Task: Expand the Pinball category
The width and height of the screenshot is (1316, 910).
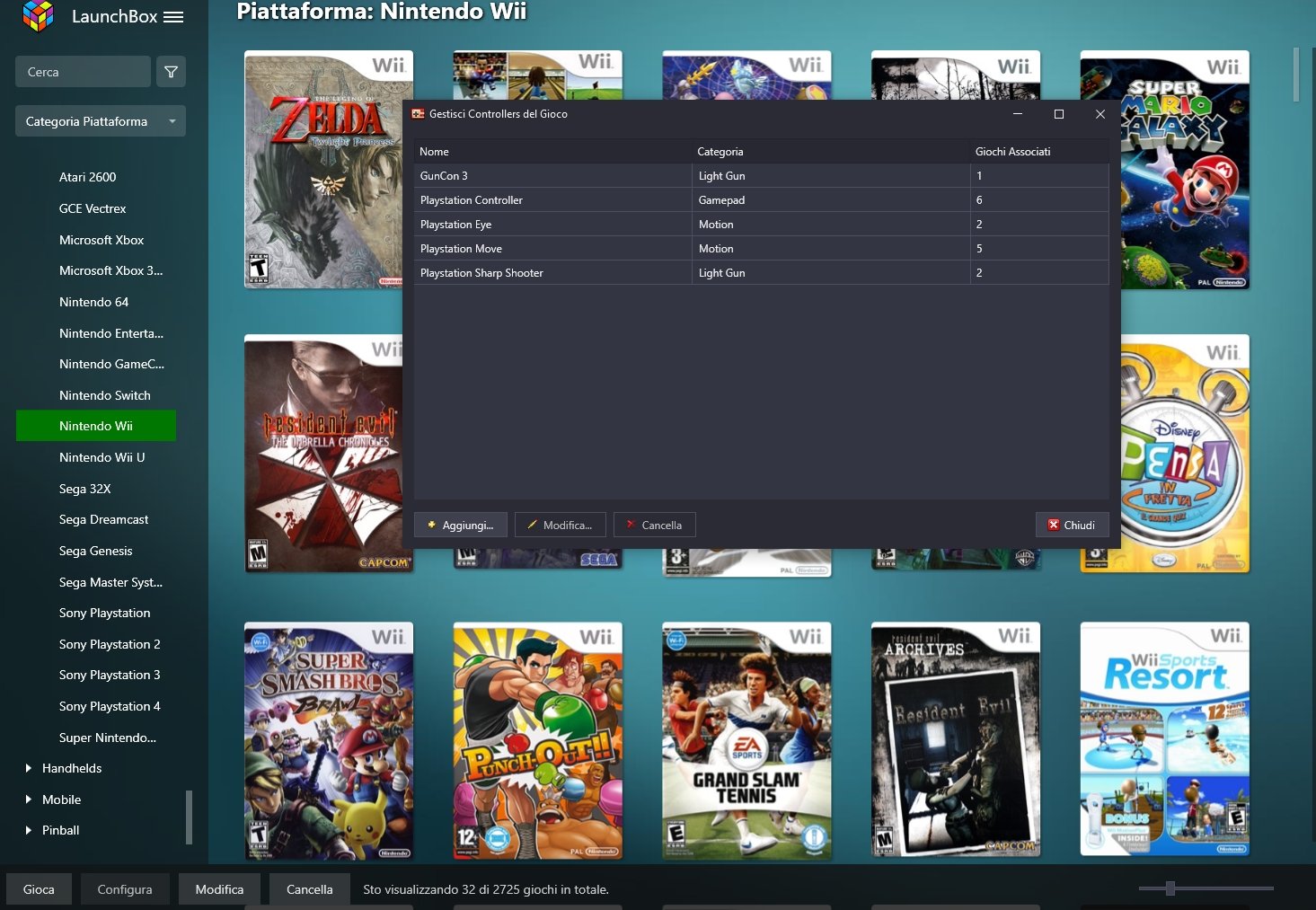Action: pyautogui.click(x=29, y=830)
